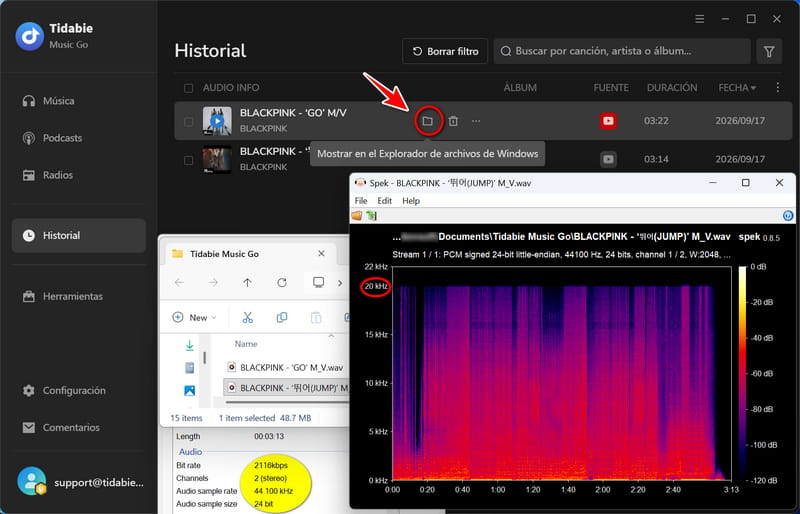This screenshot has height=514, width=800.
Task: Sort files by the Name column header
Action: pyautogui.click(x=246, y=344)
